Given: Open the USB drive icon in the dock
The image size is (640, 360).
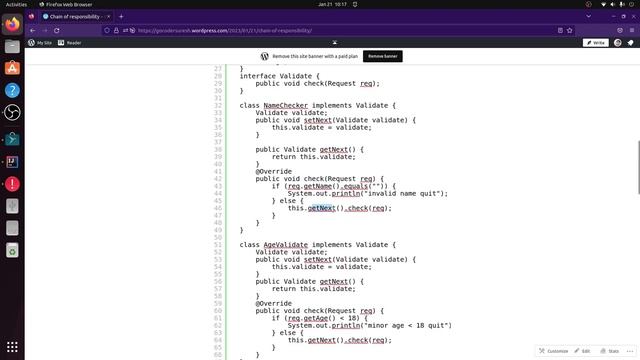Looking at the screenshot, I should (x=12, y=206).
